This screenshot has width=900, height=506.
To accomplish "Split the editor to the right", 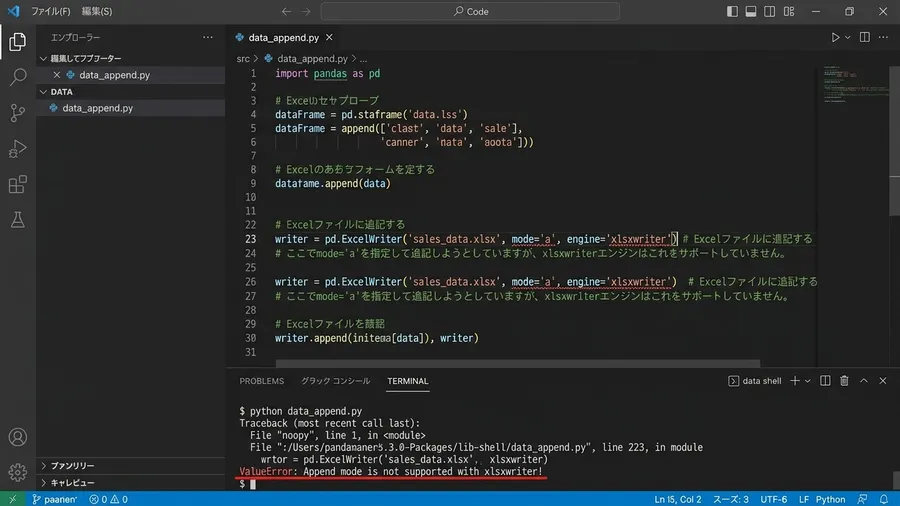I will [864, 37].
